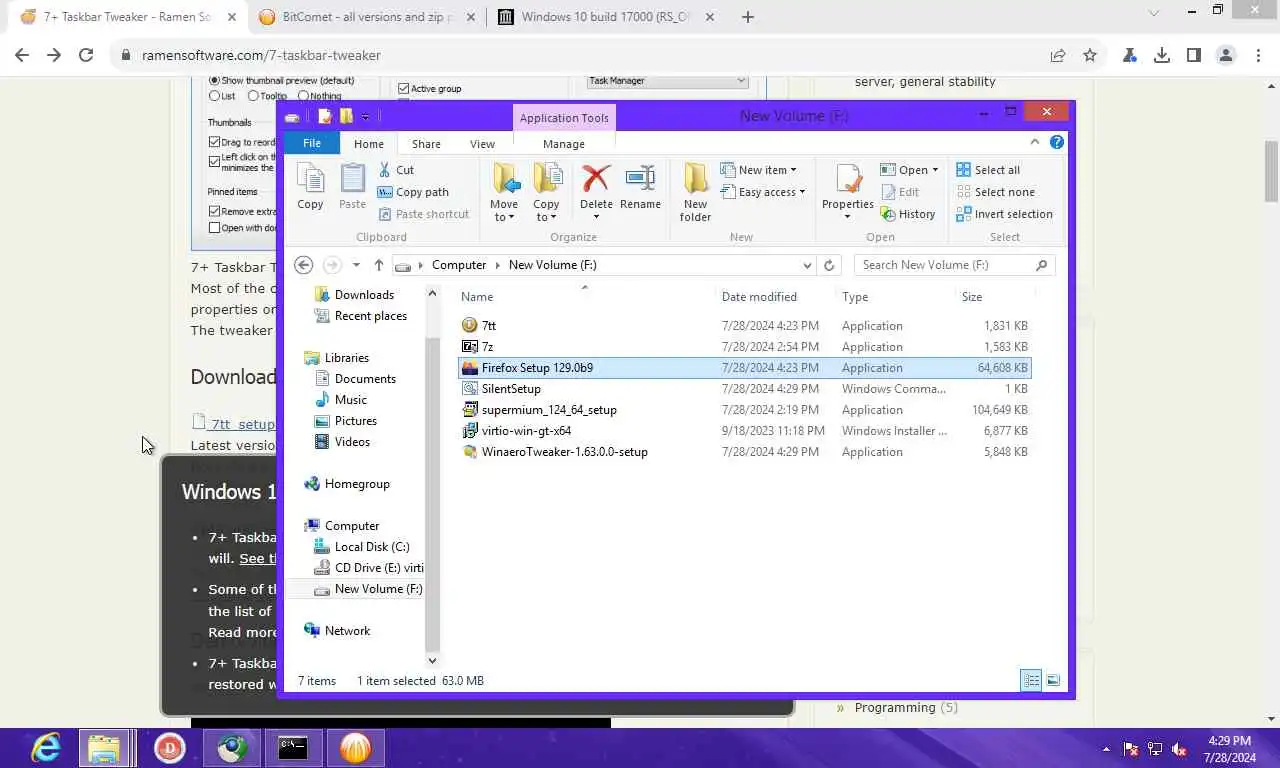This screenshot has width=1280, height=768.
Task: Select the WinaeroTweaker-1.63.0.0-setup file
Action: coord(744,451)
